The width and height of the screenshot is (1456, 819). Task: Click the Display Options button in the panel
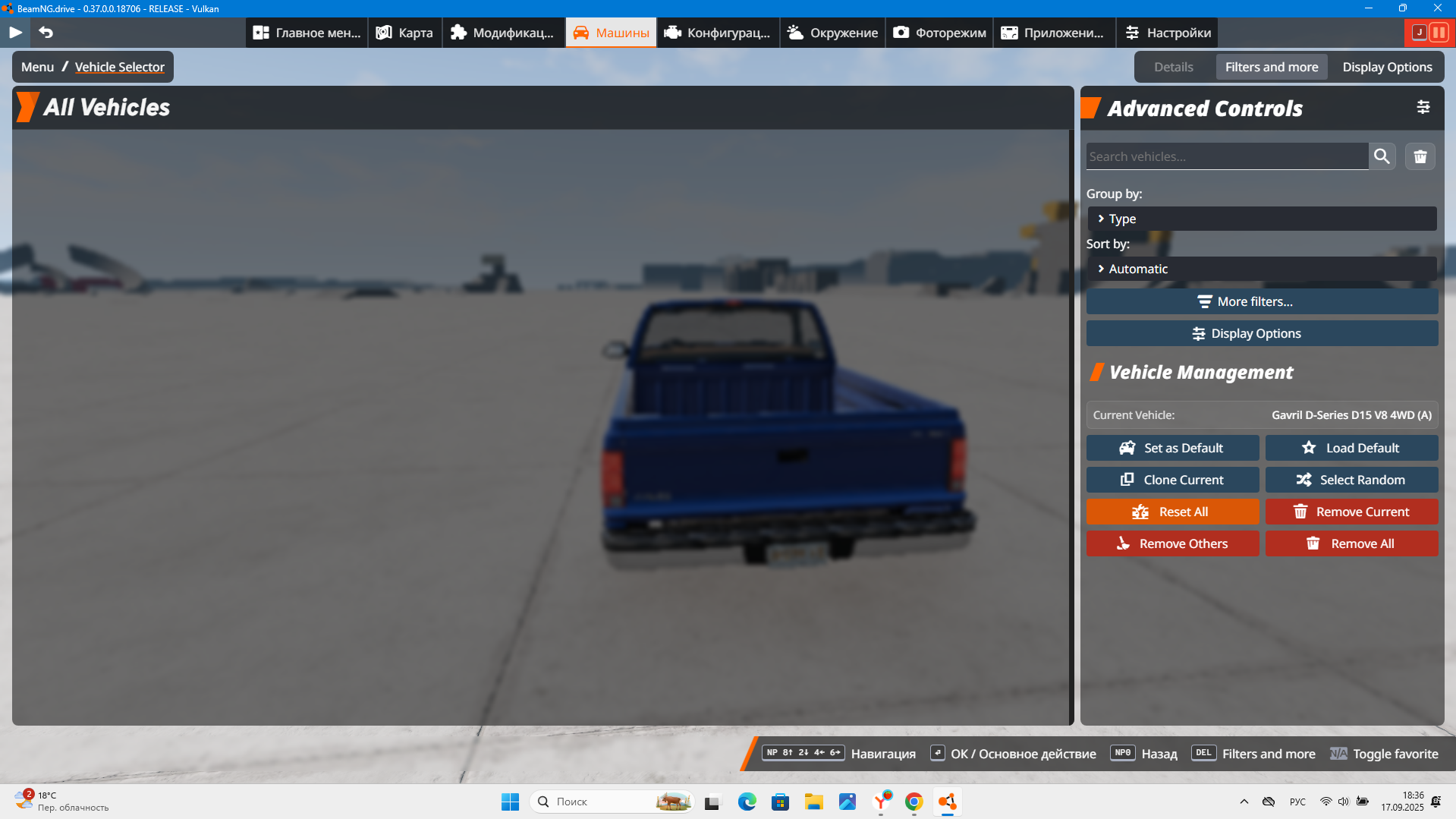point(1262,333)
